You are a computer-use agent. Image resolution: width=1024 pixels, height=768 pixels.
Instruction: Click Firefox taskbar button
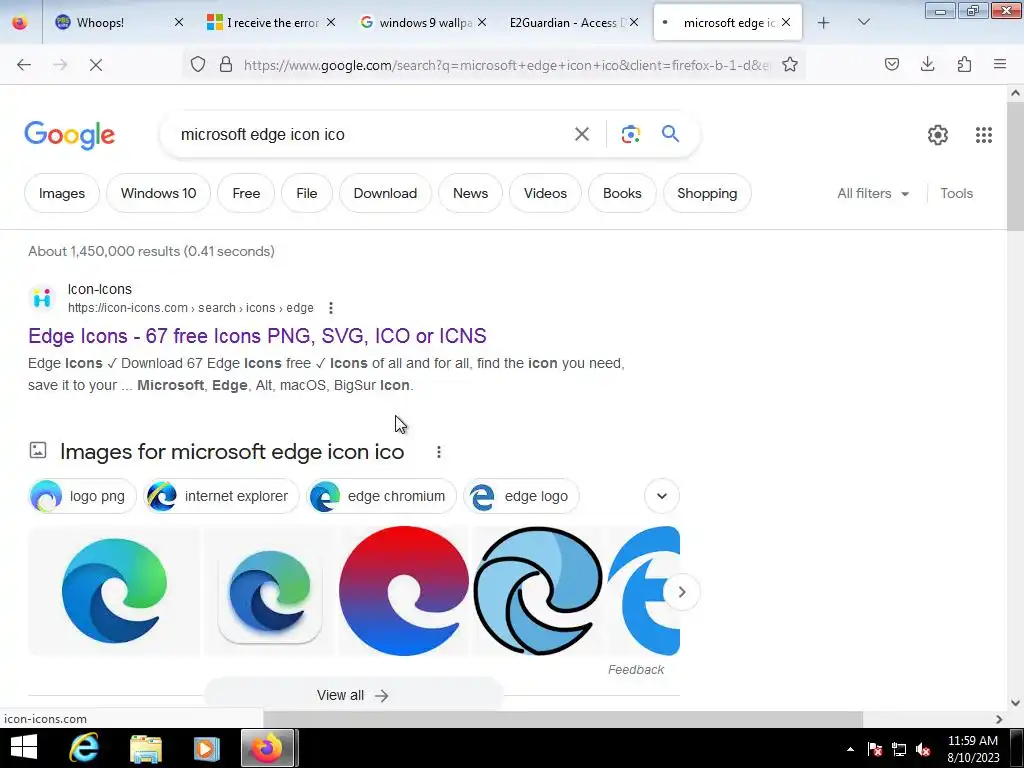pyautogui.click(x=268, y=748)
